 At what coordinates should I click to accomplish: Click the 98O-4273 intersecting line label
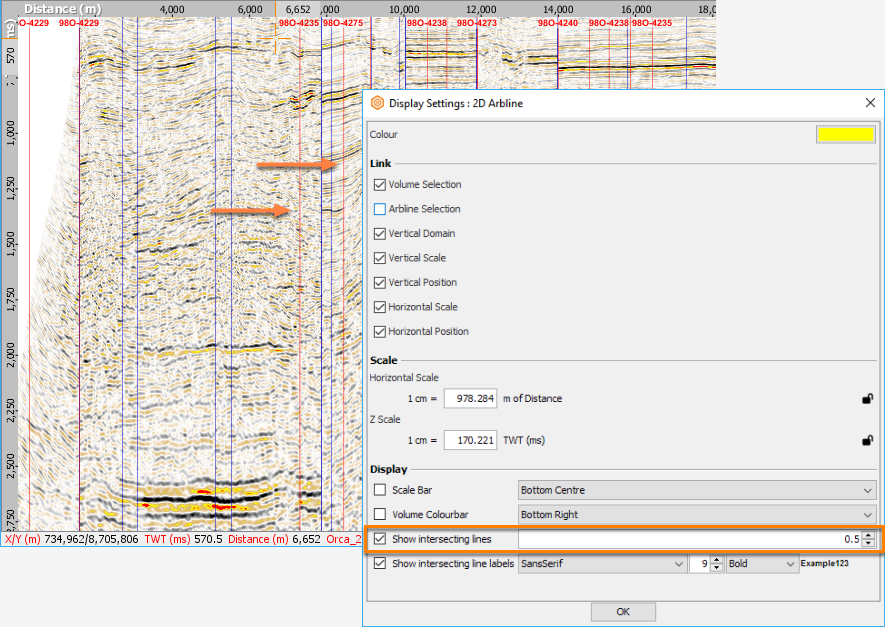pyautogui.click(x=477, y=23)
